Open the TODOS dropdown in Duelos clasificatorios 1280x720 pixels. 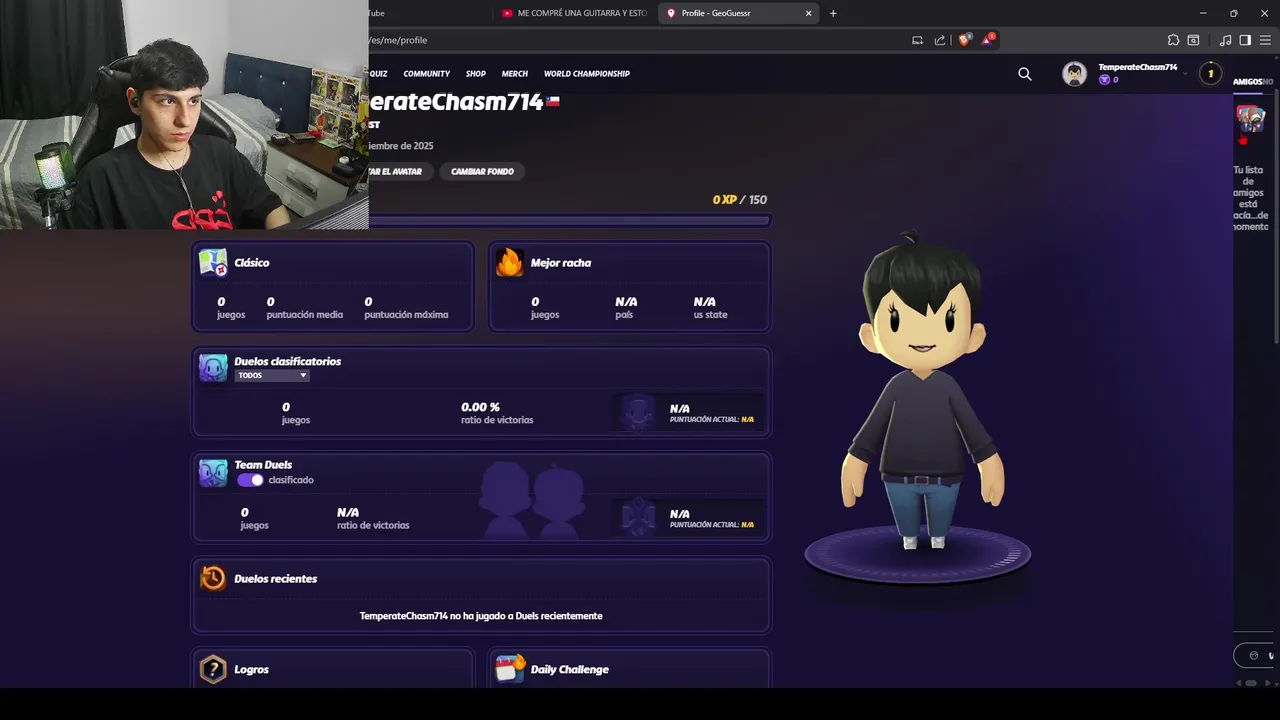point(272,375)
